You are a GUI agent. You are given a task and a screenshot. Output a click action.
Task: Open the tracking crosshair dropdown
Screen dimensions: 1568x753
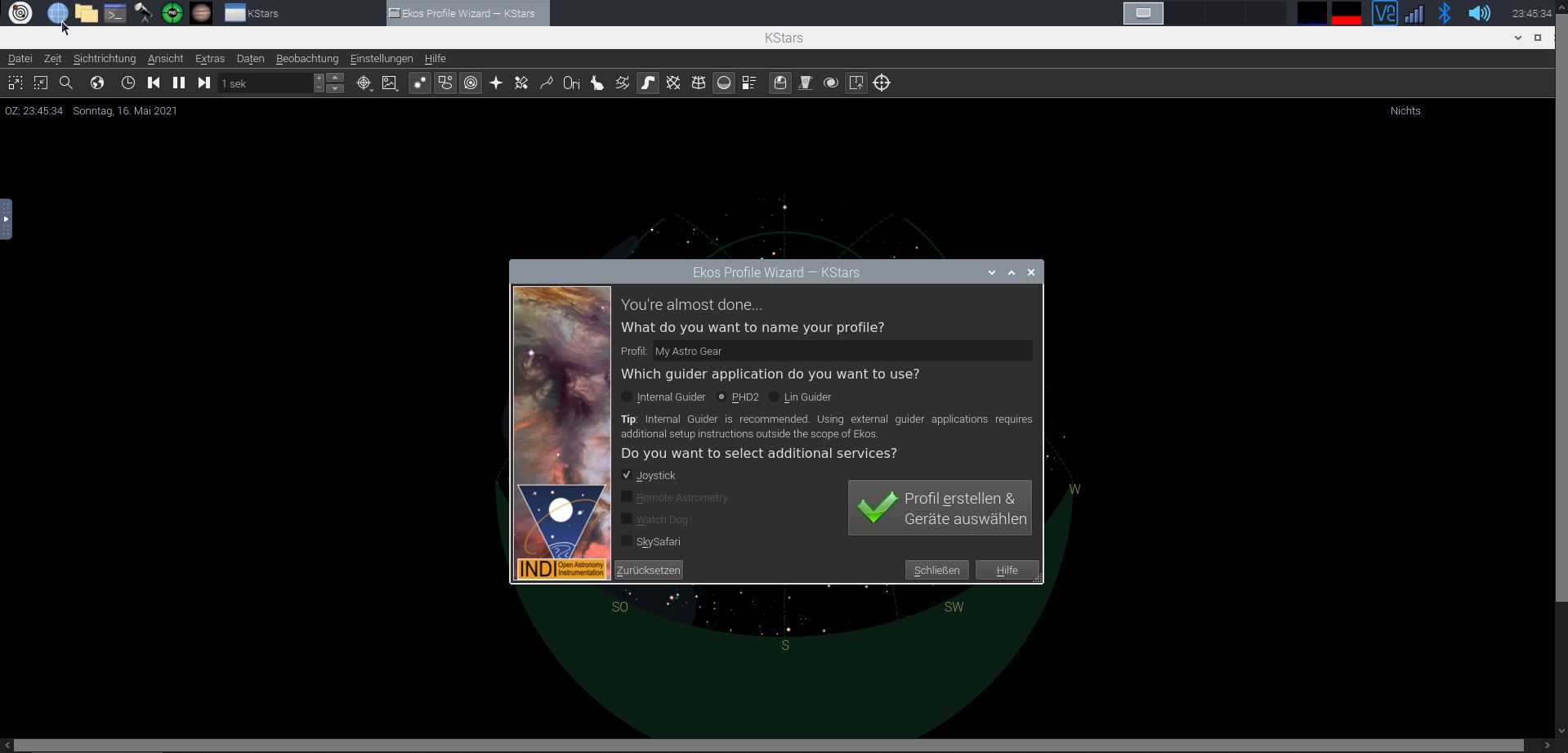(364, 83)
